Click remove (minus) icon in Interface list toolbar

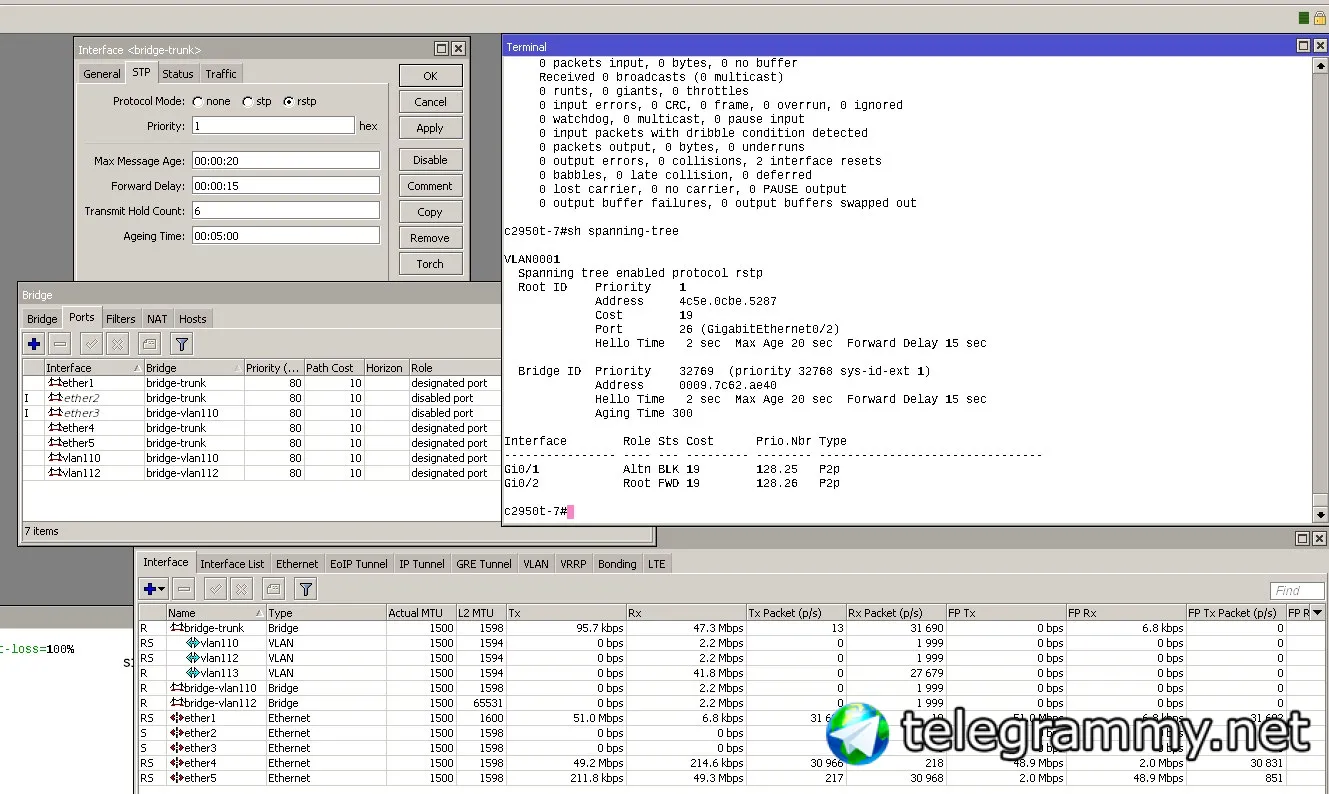tap(183, 590)
